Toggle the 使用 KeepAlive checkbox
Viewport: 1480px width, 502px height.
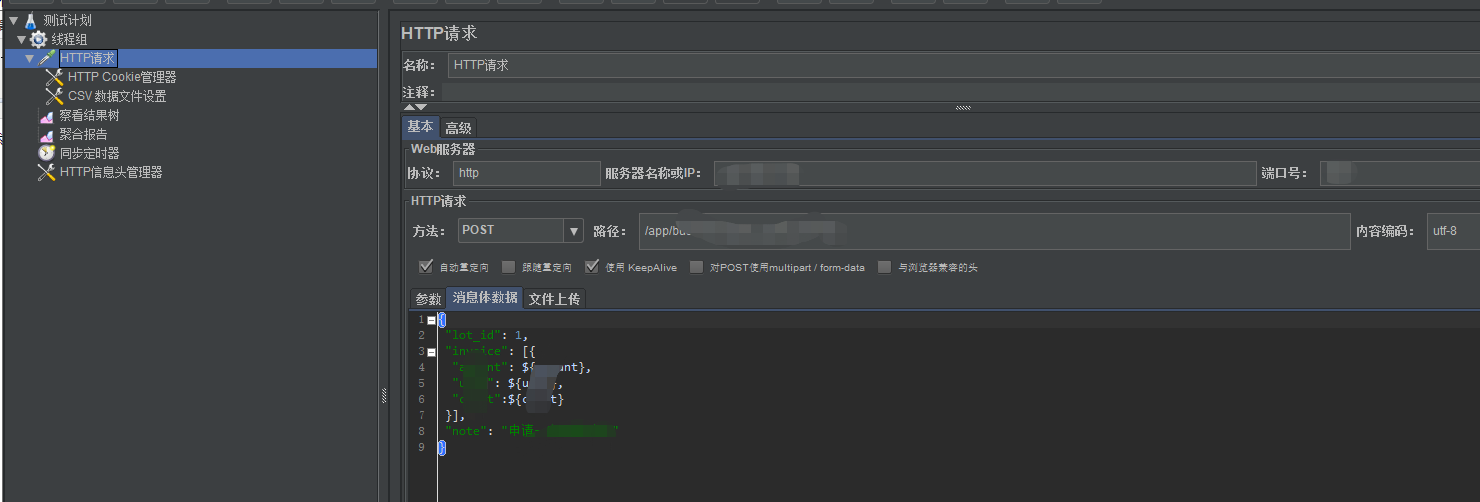point(592,267)
